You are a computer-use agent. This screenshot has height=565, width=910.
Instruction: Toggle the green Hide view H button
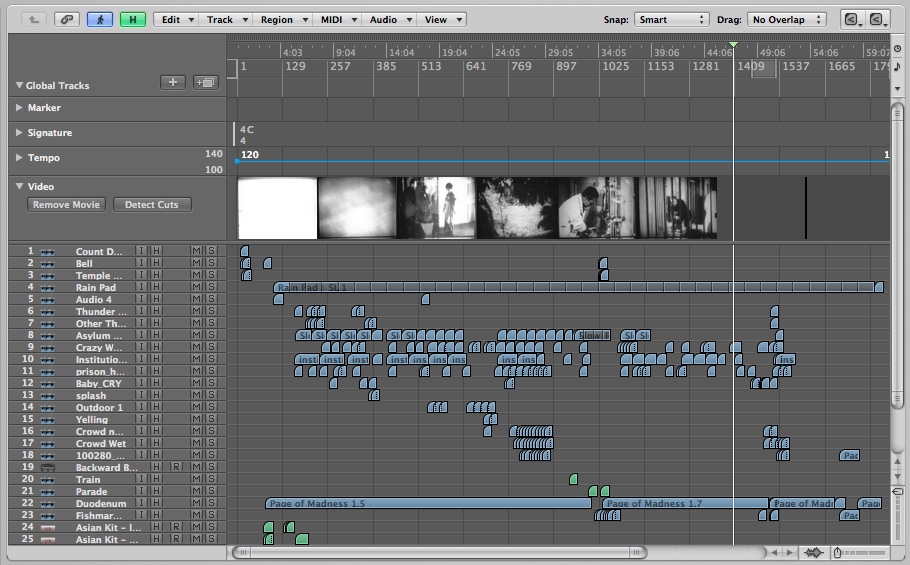click(132, 19)
